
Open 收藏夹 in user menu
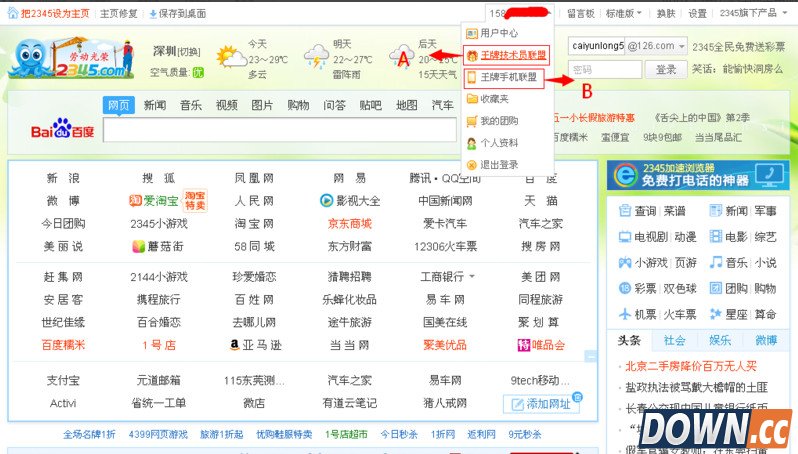coord(488,99)
